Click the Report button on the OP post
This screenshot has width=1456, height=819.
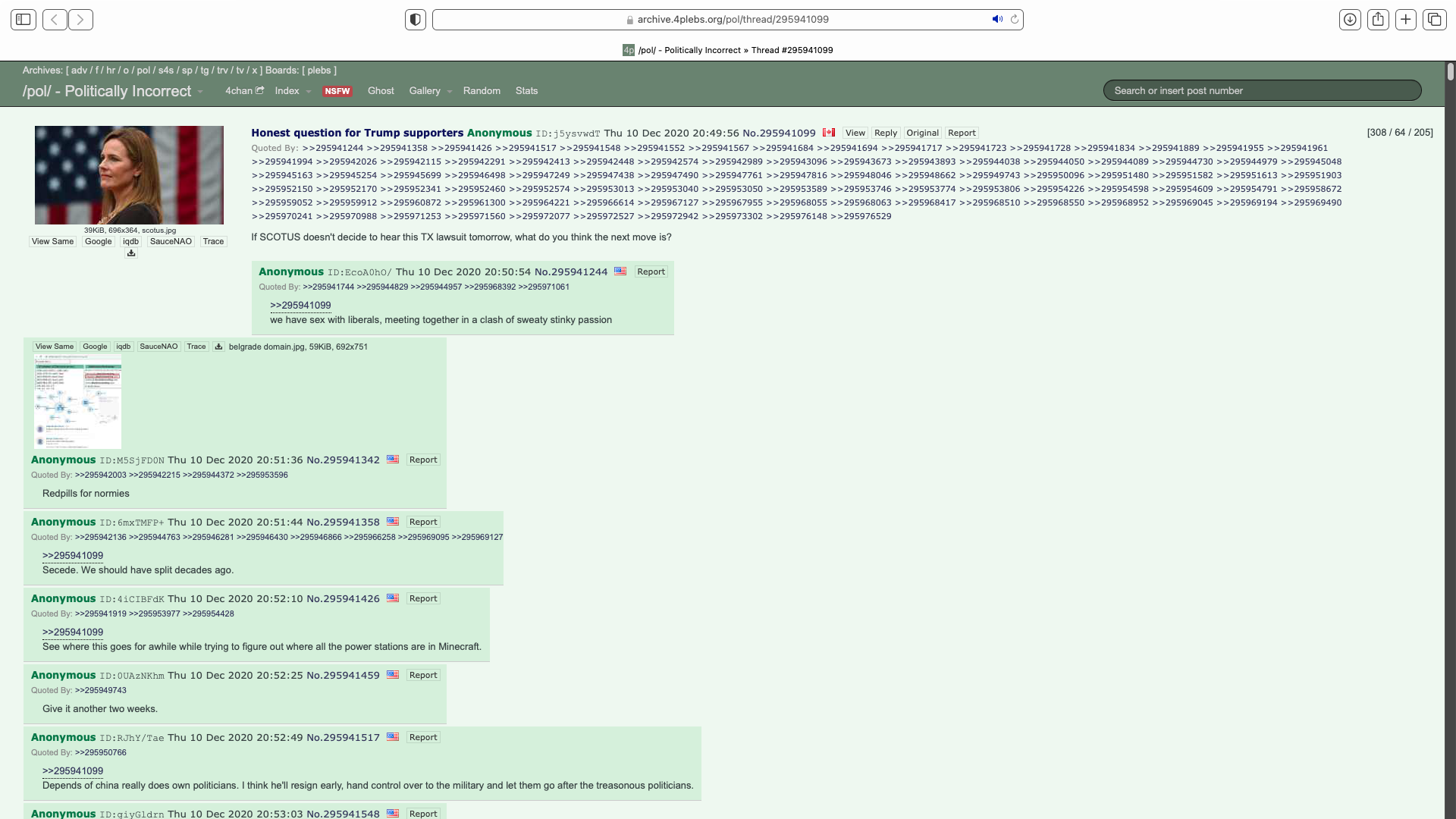click(x=962, y=133)
